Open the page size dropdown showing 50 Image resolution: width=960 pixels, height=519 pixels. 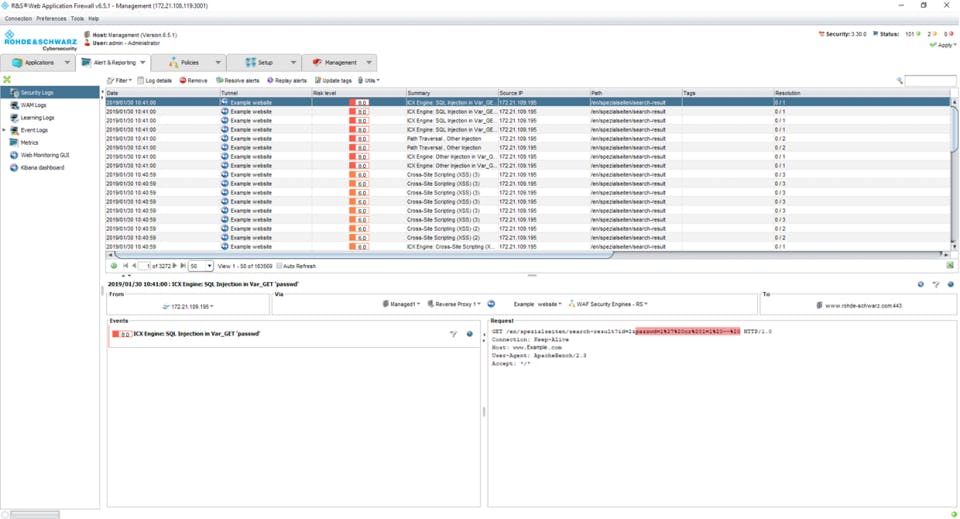click(x=201, y=266)
